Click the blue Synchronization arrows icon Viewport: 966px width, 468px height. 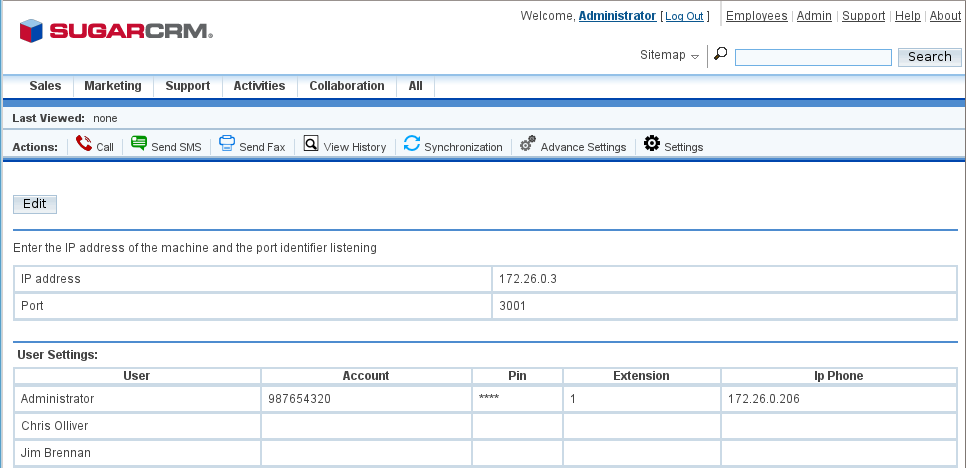[412, 145]
